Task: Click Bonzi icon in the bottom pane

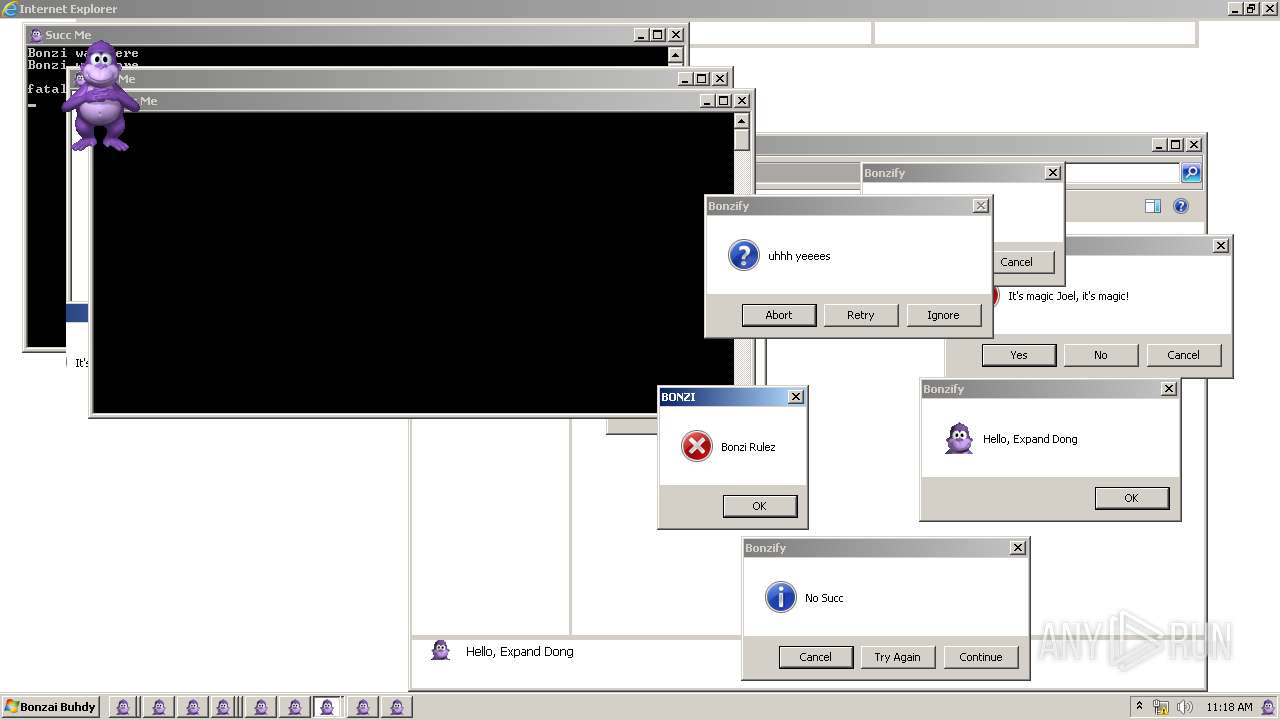Action: coord(440,650)
